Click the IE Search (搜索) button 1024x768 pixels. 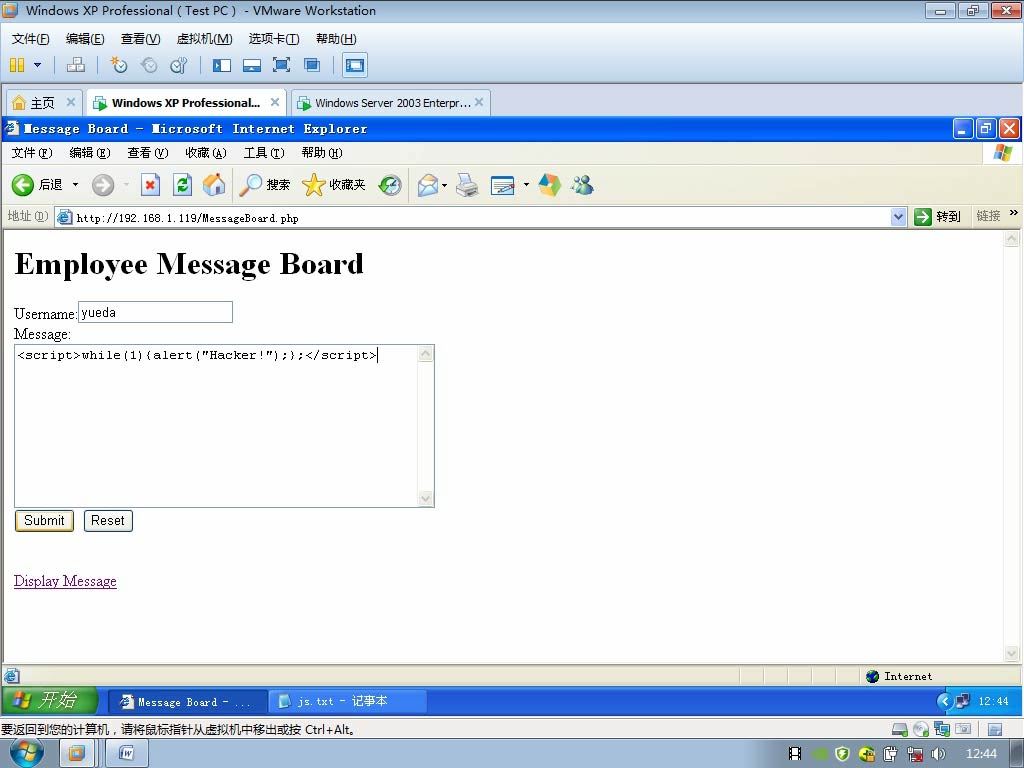(x=264, y=185)
